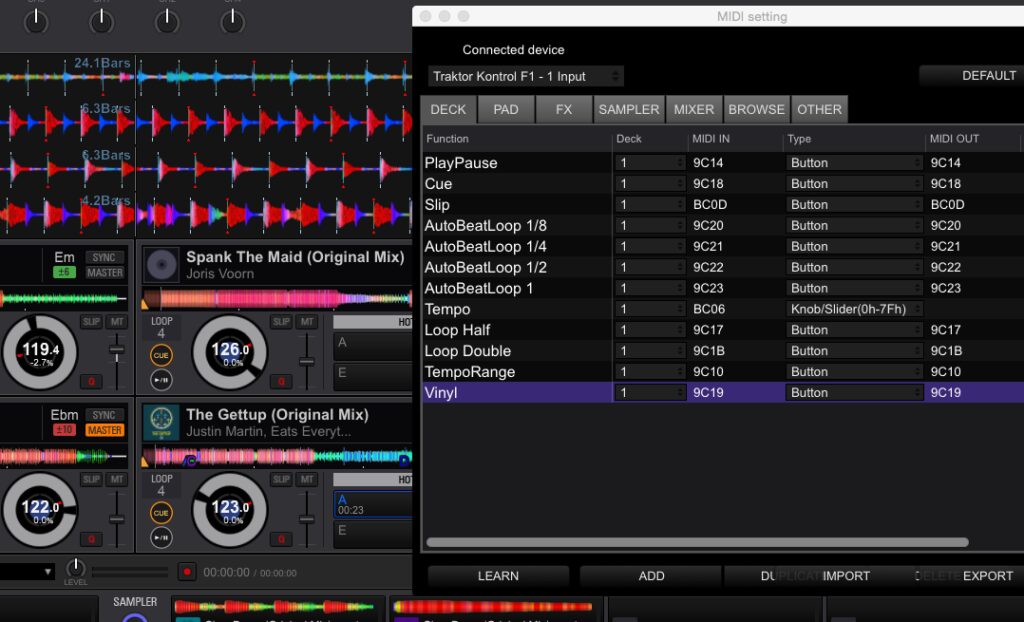
Task: Switch to the FX tab
Action: click(564, 109)
